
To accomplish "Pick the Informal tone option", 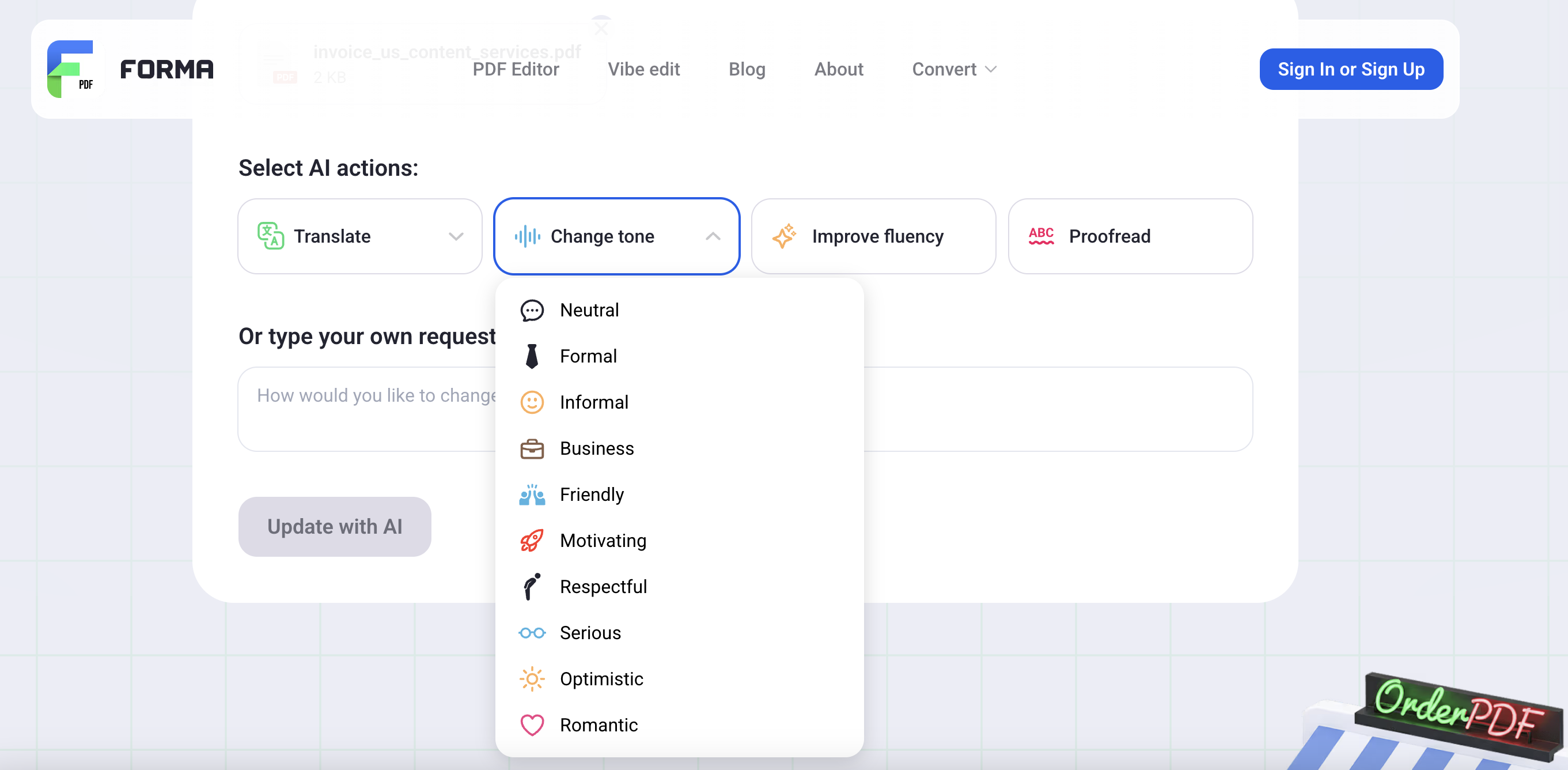I will click(679, 403).
